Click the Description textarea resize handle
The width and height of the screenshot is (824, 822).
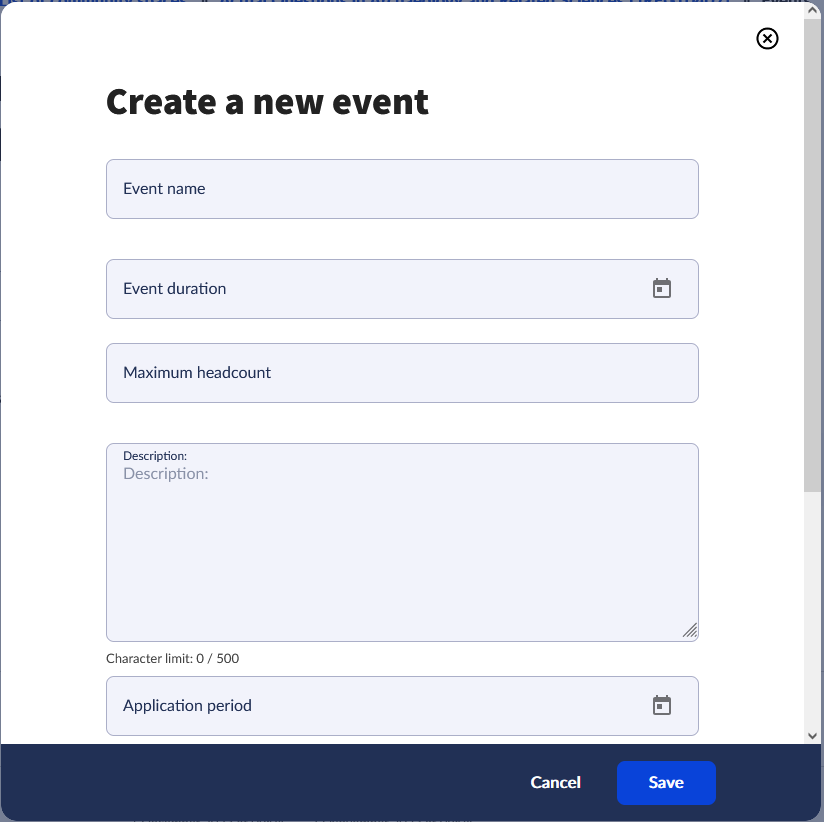pos(690,630)
